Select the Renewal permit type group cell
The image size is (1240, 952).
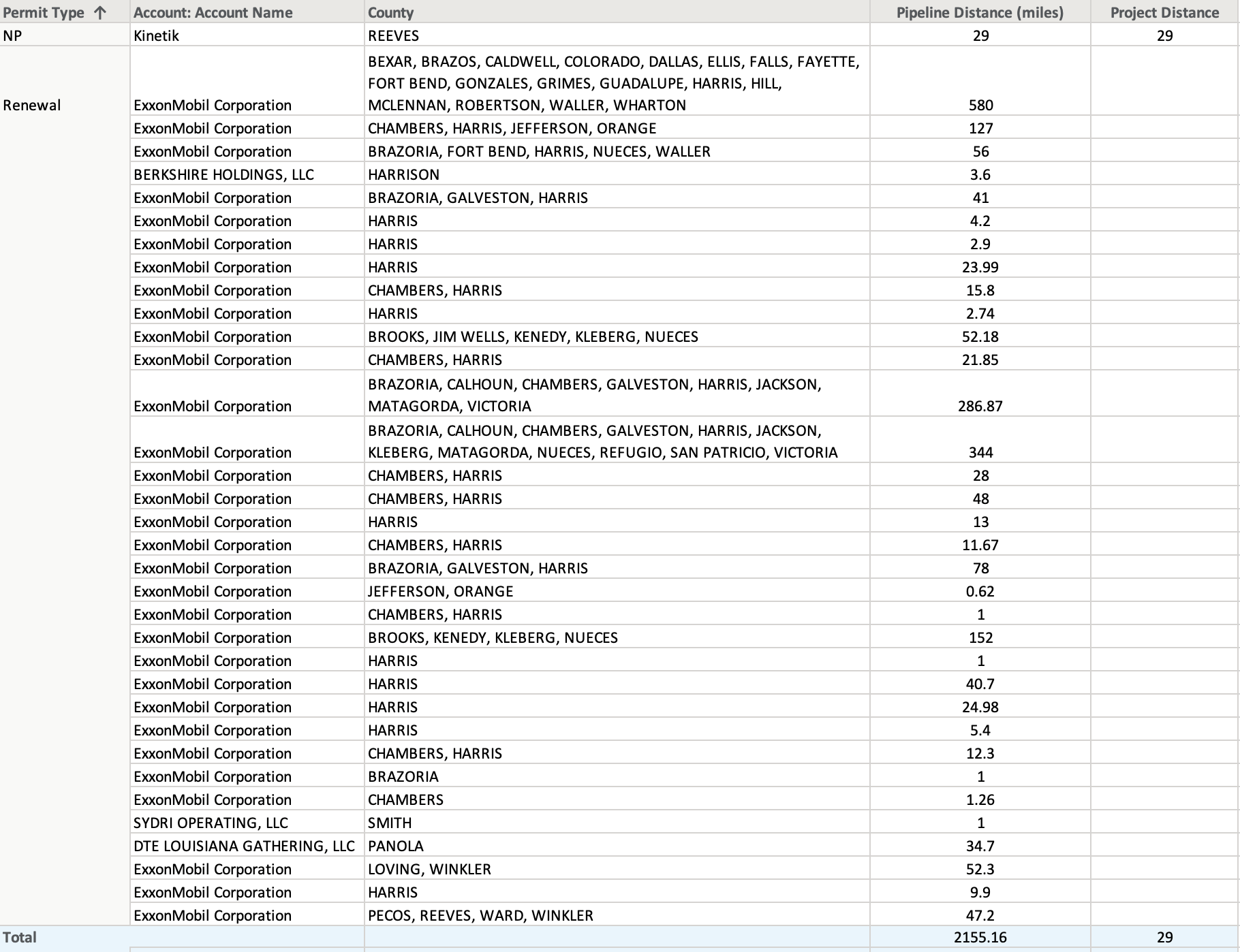[31, 105]
